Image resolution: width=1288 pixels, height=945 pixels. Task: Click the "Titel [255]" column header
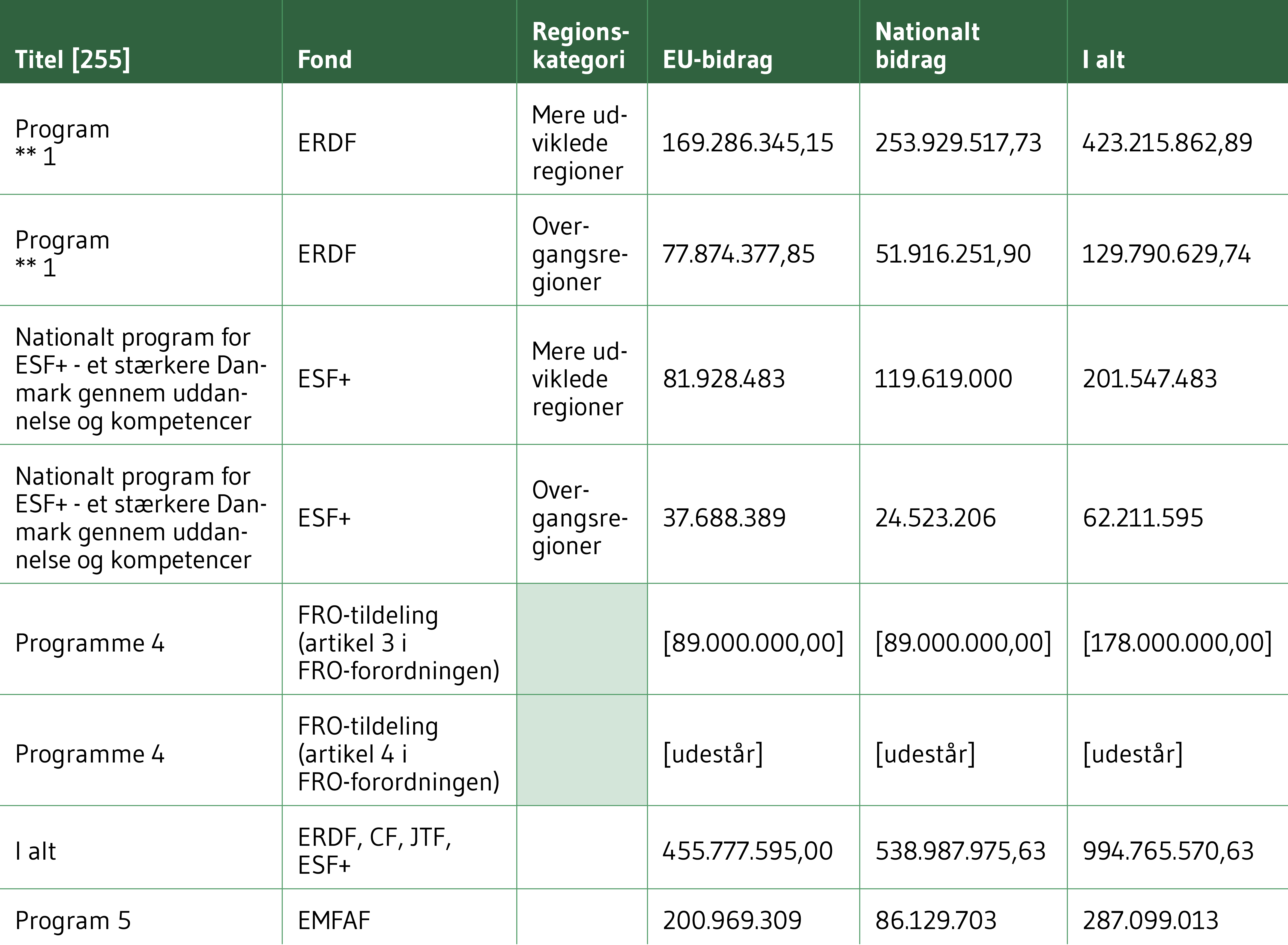coord(73,60)
